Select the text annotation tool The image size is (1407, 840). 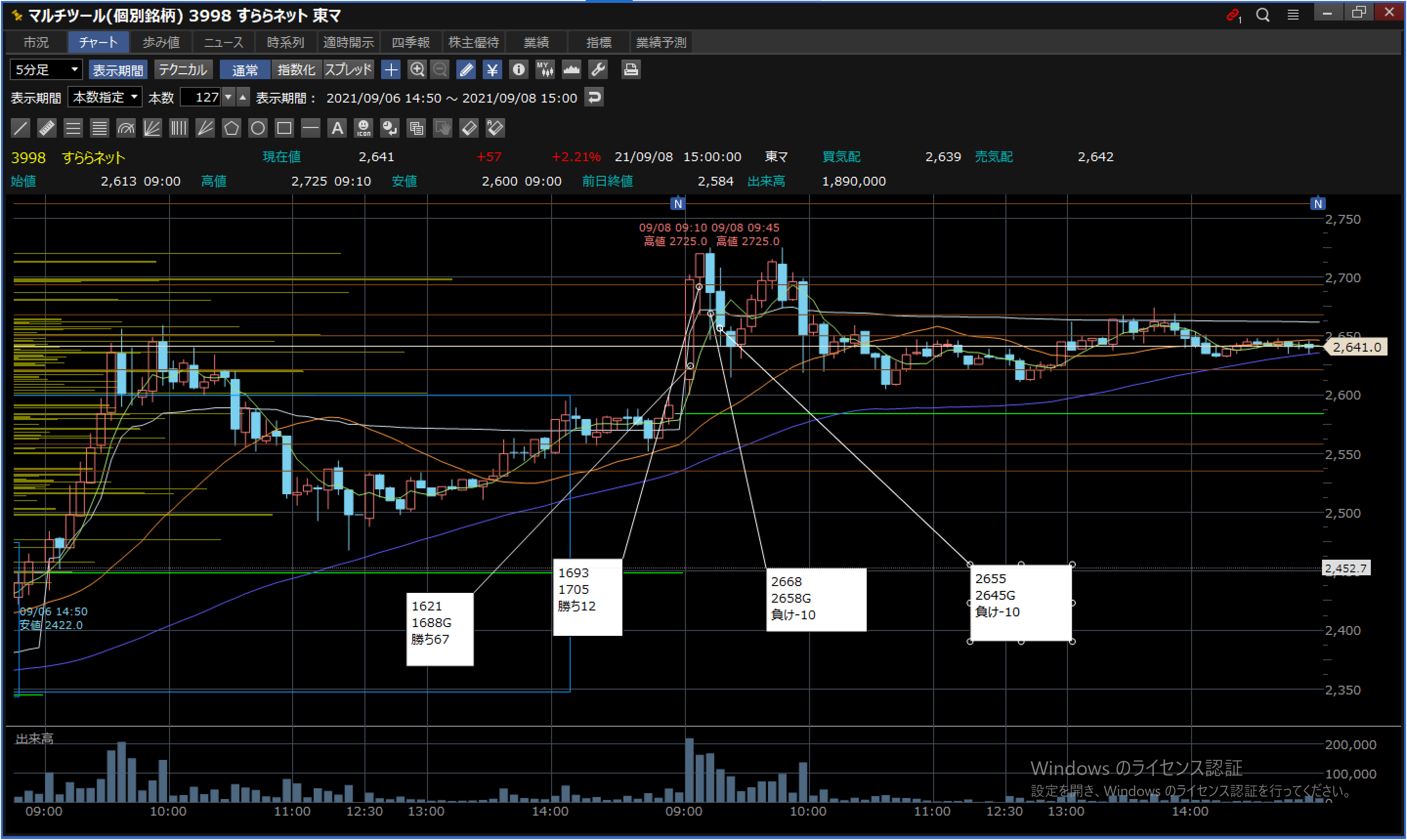(337, 128)
